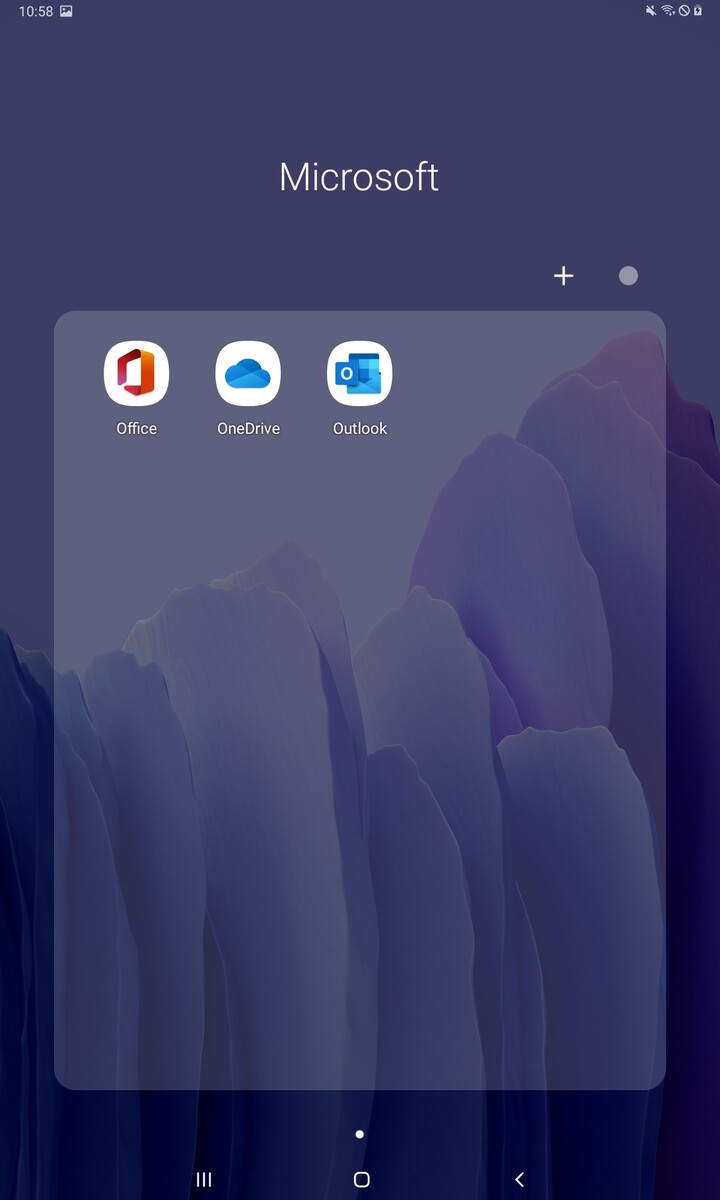Open the Recents navigation button
Screen dimensions: 720x1200
click(204, 1180)
